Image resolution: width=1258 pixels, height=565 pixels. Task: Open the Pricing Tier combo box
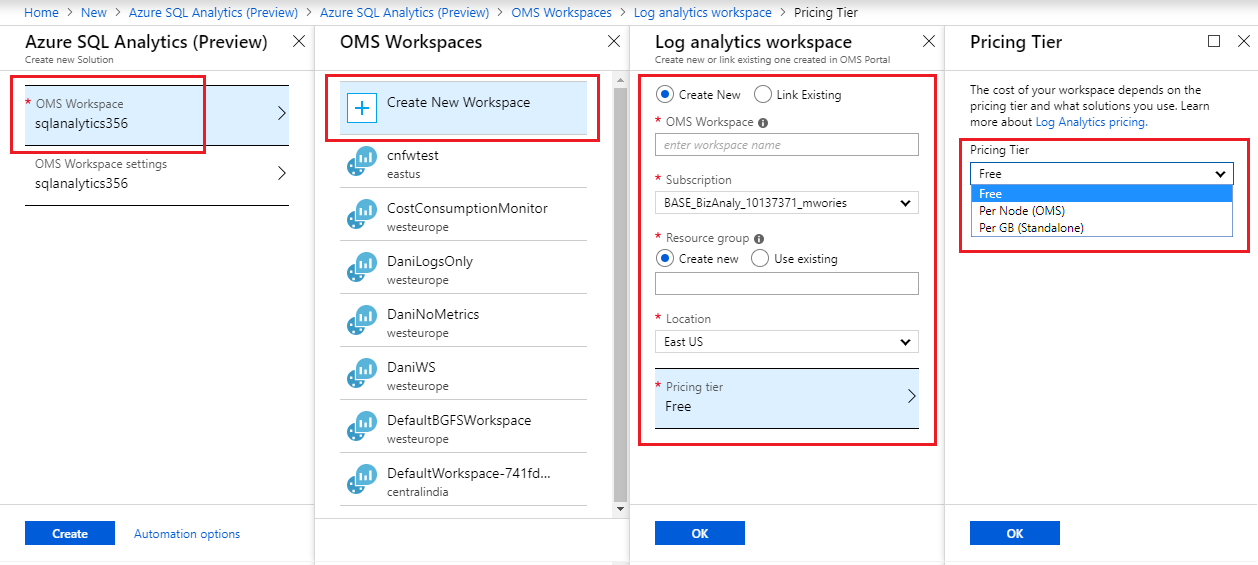[1101, 173]
